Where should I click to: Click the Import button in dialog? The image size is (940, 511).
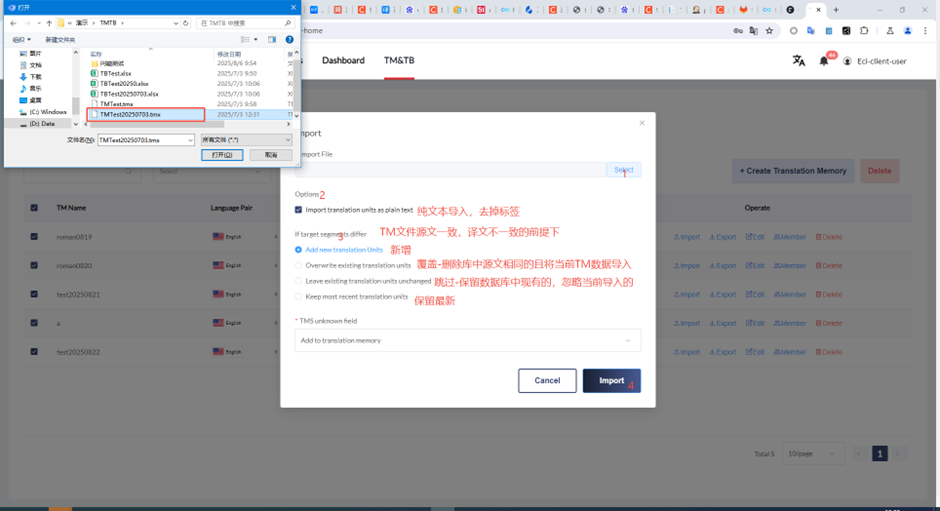coord(611,381)
